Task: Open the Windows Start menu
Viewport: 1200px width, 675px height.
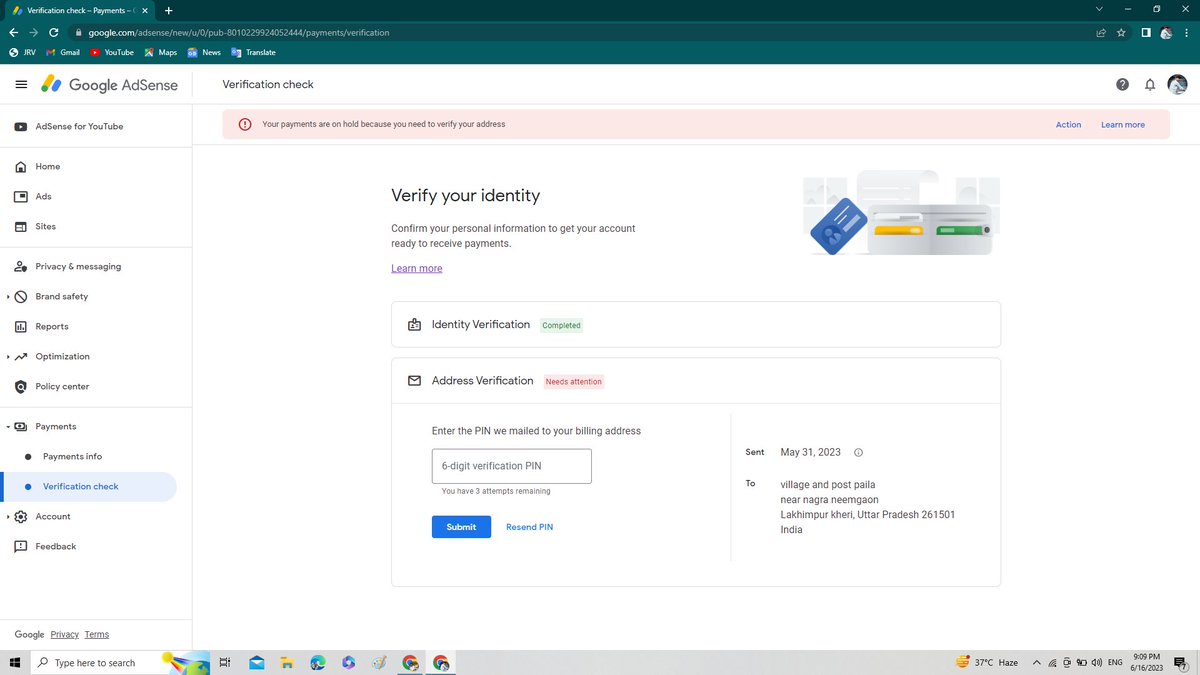Action: coord(15,662)
